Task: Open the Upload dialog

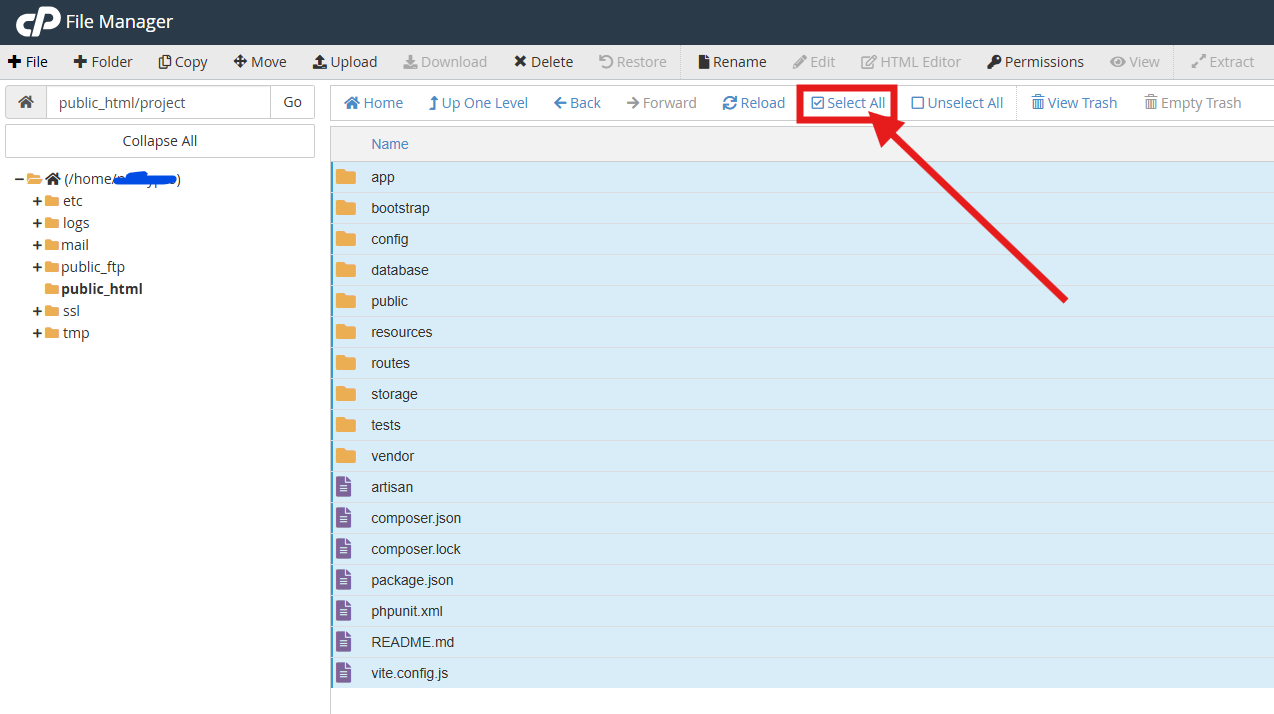Action: point(345,62)
